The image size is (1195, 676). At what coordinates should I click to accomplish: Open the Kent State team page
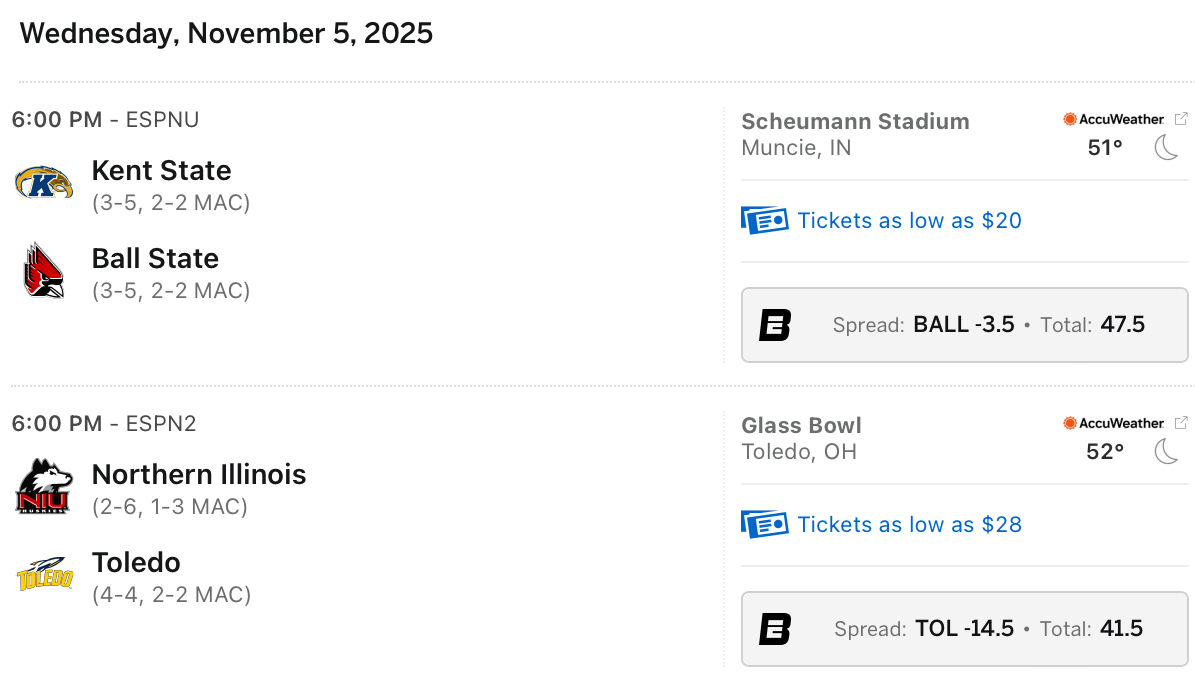pyautogui.click(x=161, y=170)
